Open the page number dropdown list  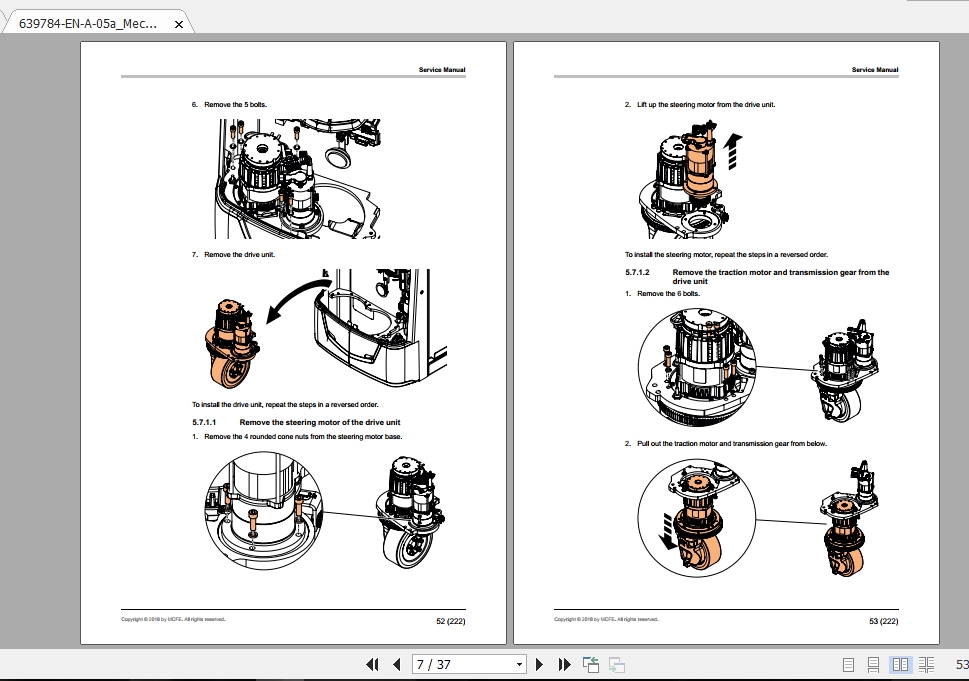coord(517,664)
